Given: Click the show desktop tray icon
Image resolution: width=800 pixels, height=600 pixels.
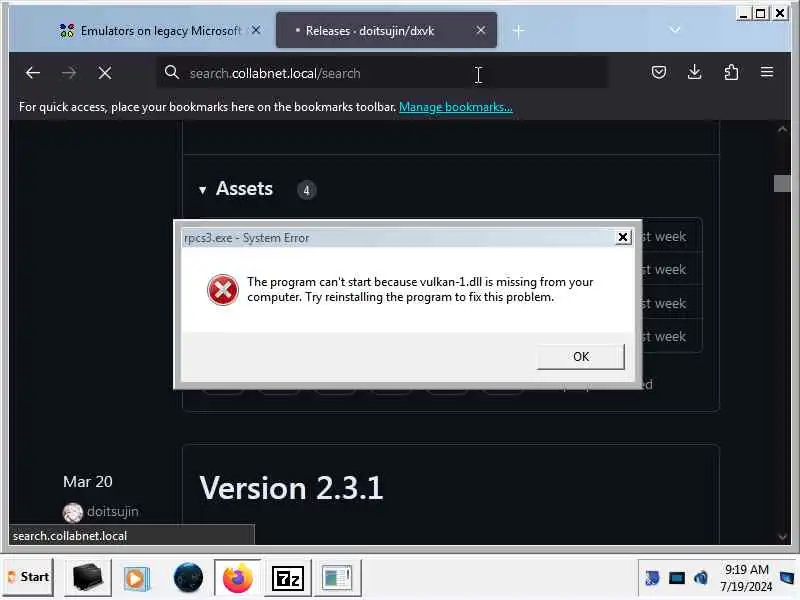Looking at the screenshot, I should (787, 578).
